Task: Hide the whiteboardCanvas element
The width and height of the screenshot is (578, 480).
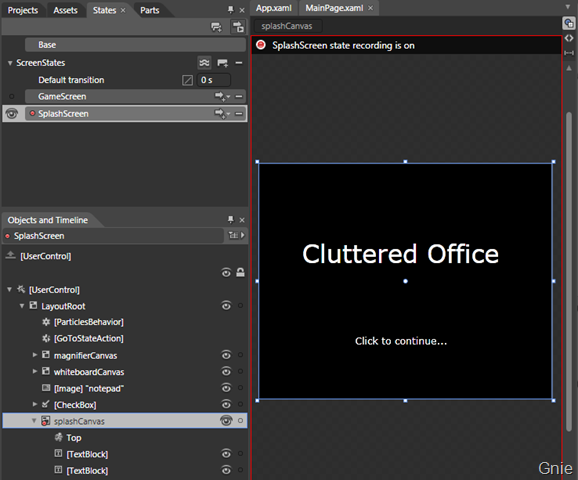Action: click(x=226, y=372)
